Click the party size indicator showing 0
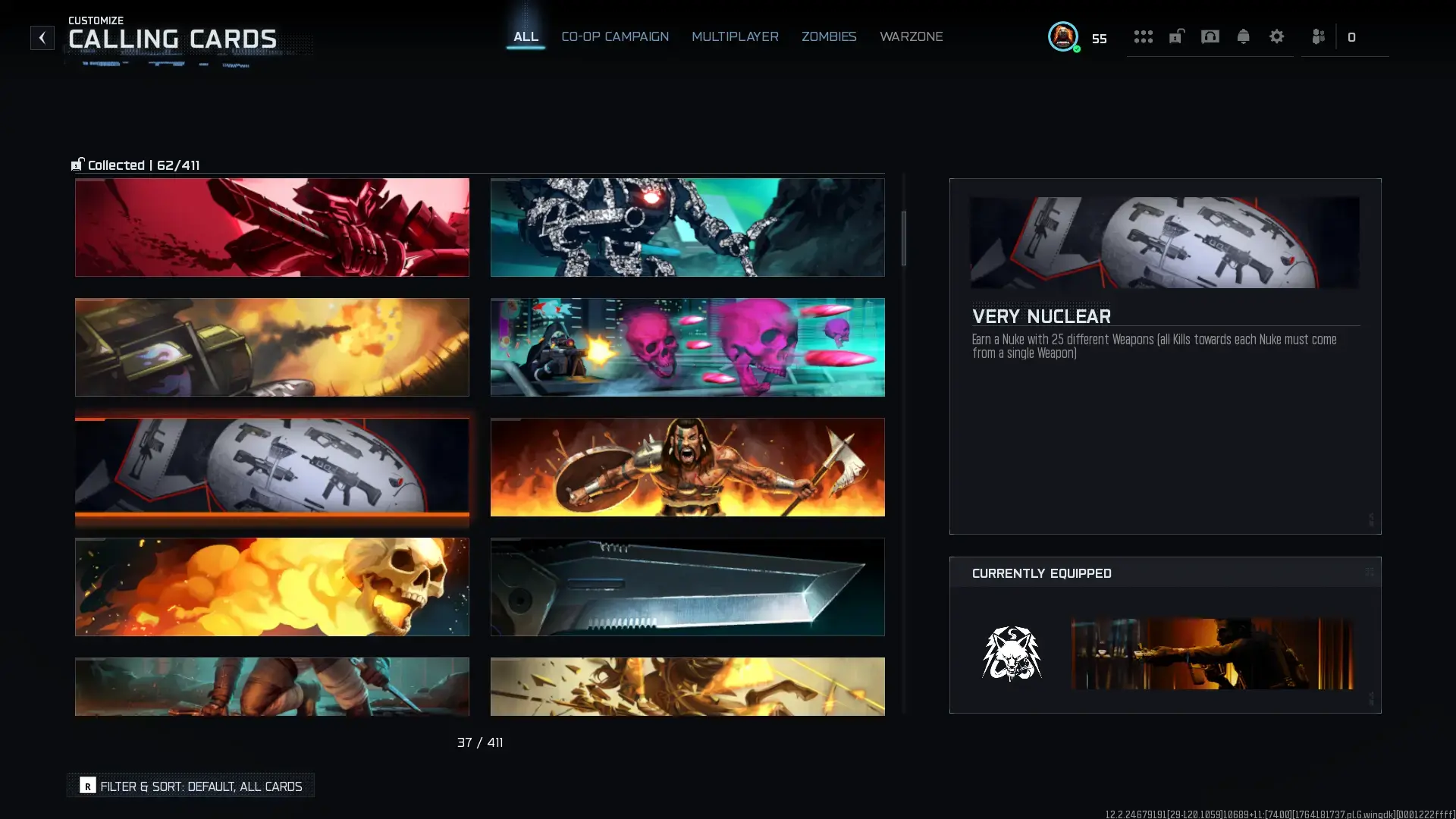 click(x=1352, y=36)
